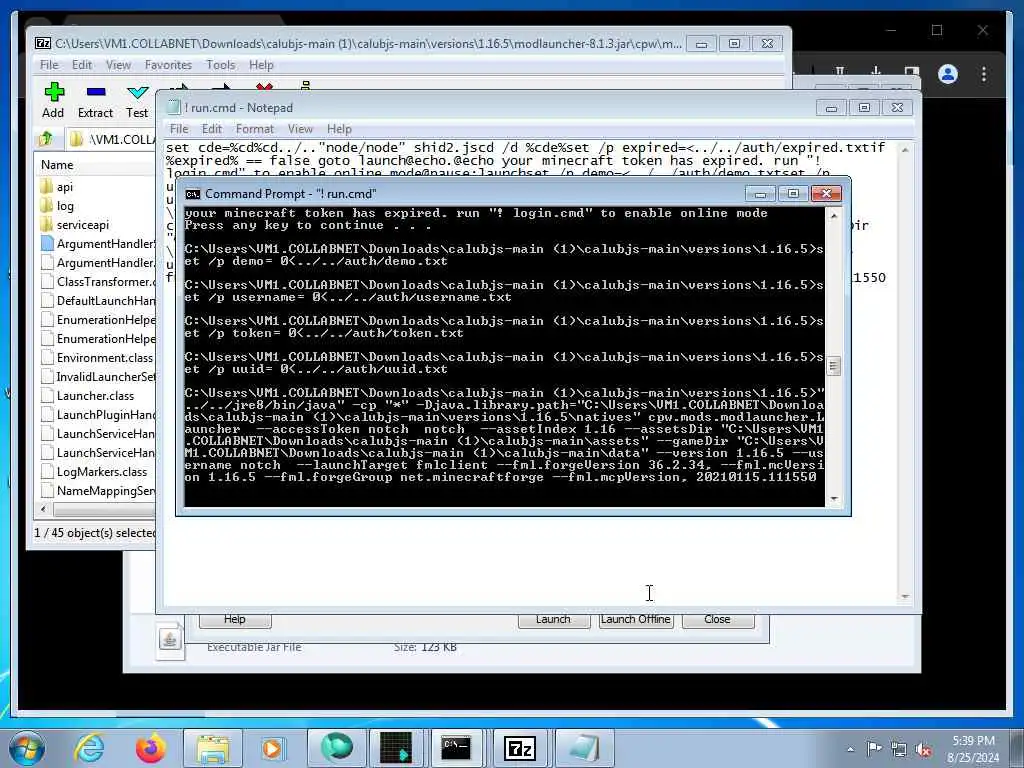Click the browser profile avatar icon

click(948, 74)
